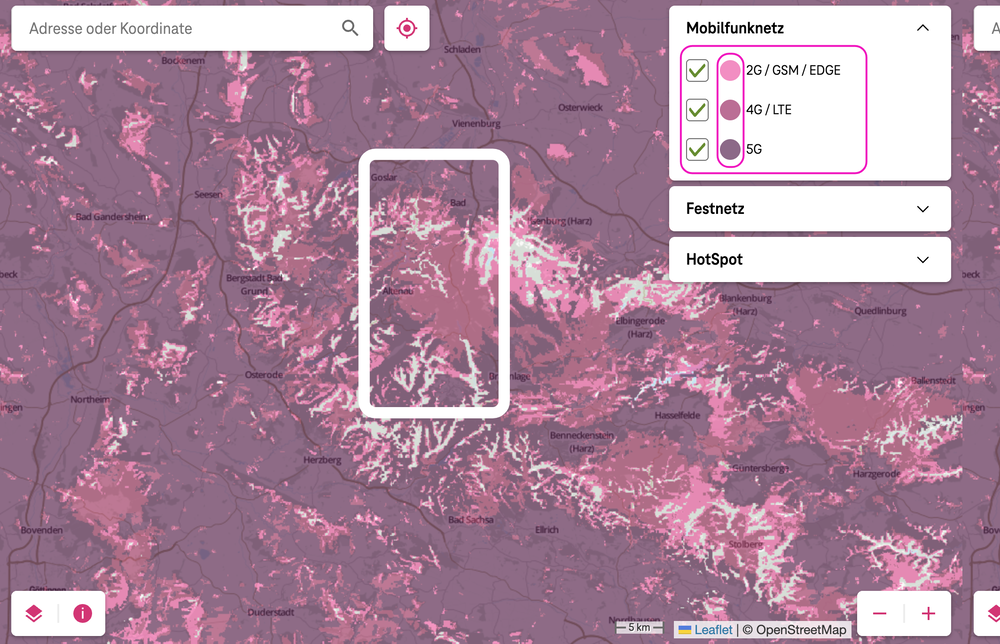Click the pink 2G color swatch circle
Viewport: 1000px width, 644px height.
[x=729, y=70]
